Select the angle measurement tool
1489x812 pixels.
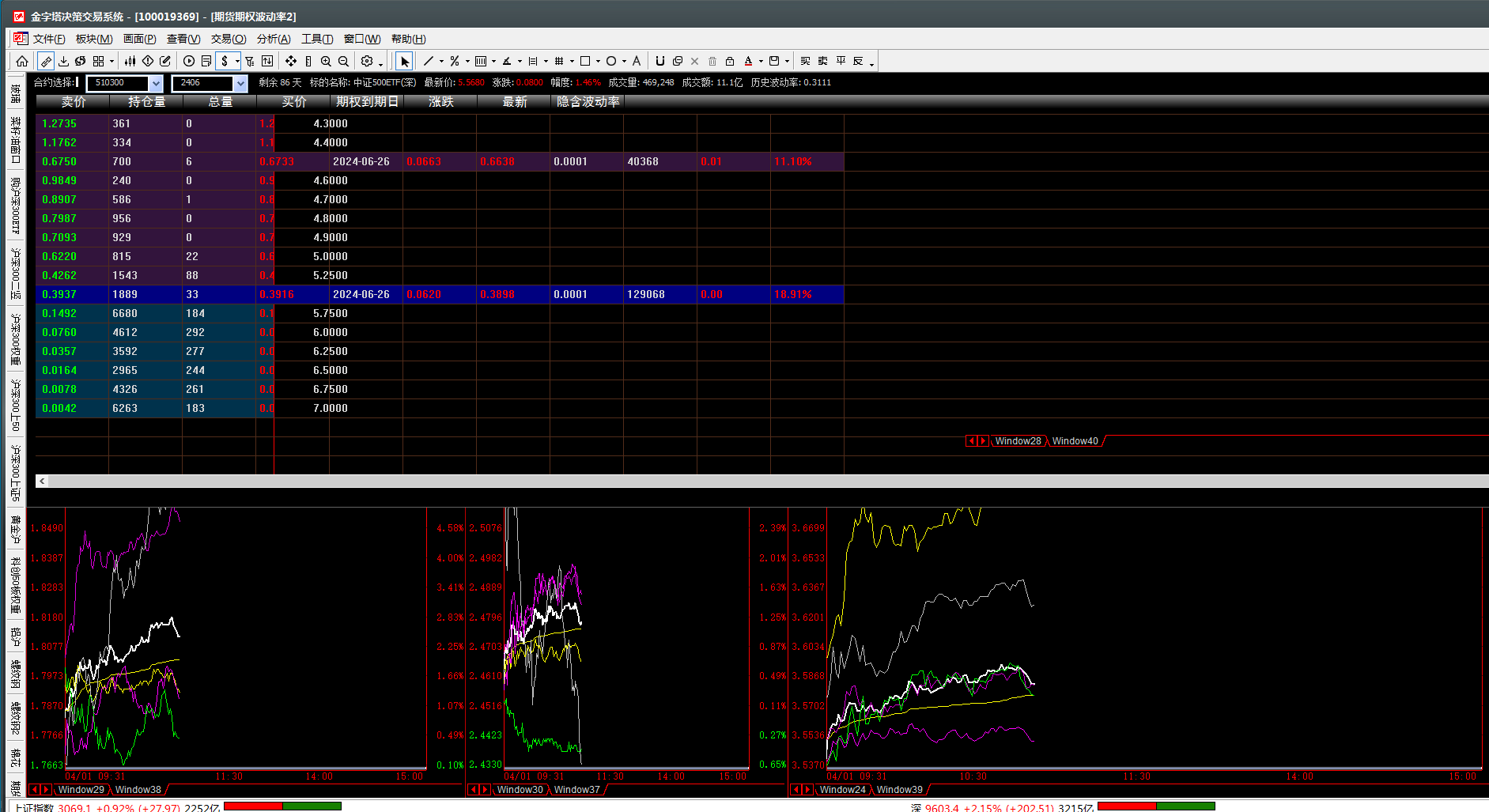507,61
